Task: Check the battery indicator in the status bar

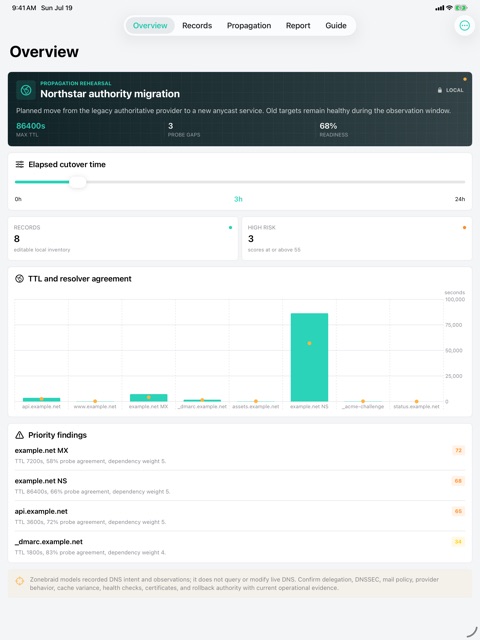Action: click(461, 8)
